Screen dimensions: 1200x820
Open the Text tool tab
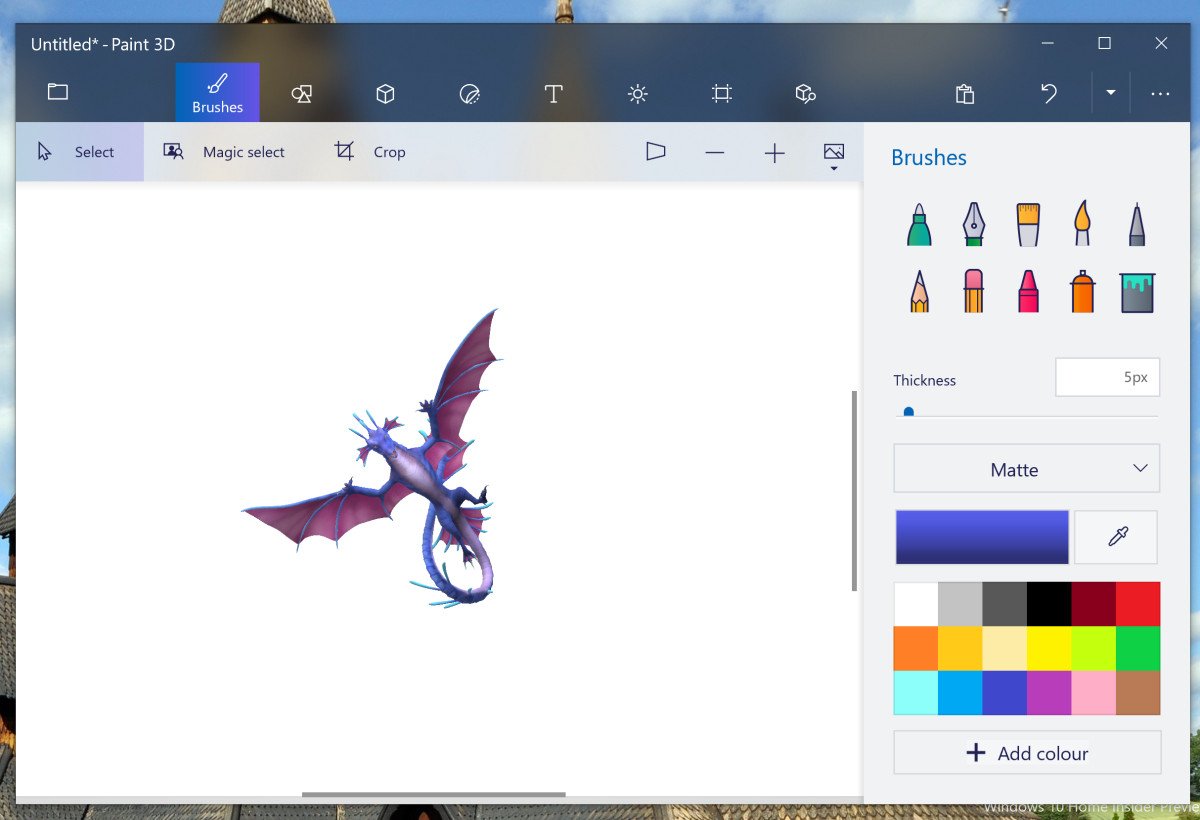pos(553,93)
